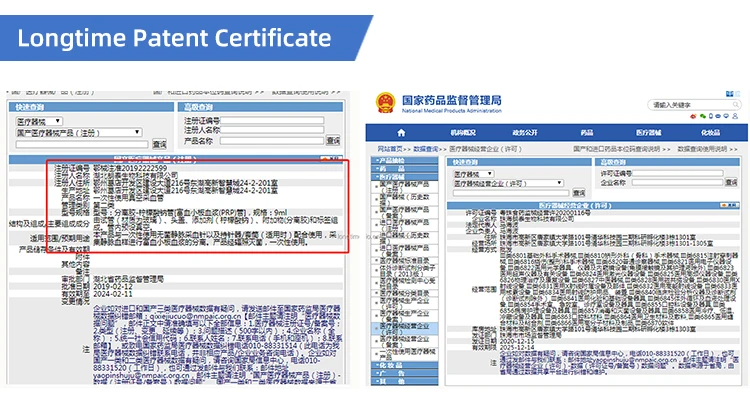
Task: Click the national emblem logo of NMPA site
Action: coord(385,103)
